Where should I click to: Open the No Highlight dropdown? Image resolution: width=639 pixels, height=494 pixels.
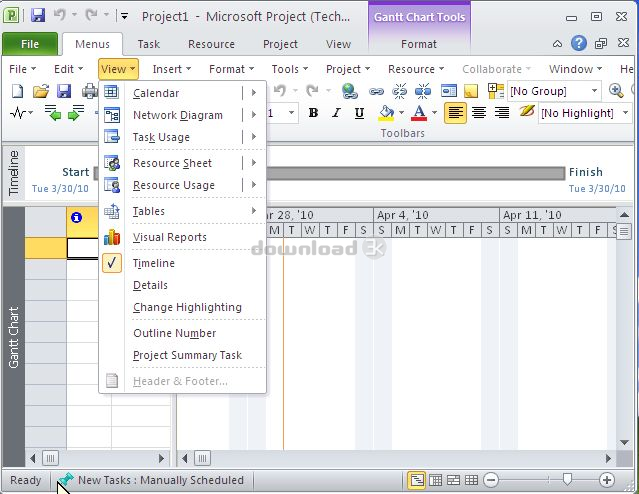[626, 112]
